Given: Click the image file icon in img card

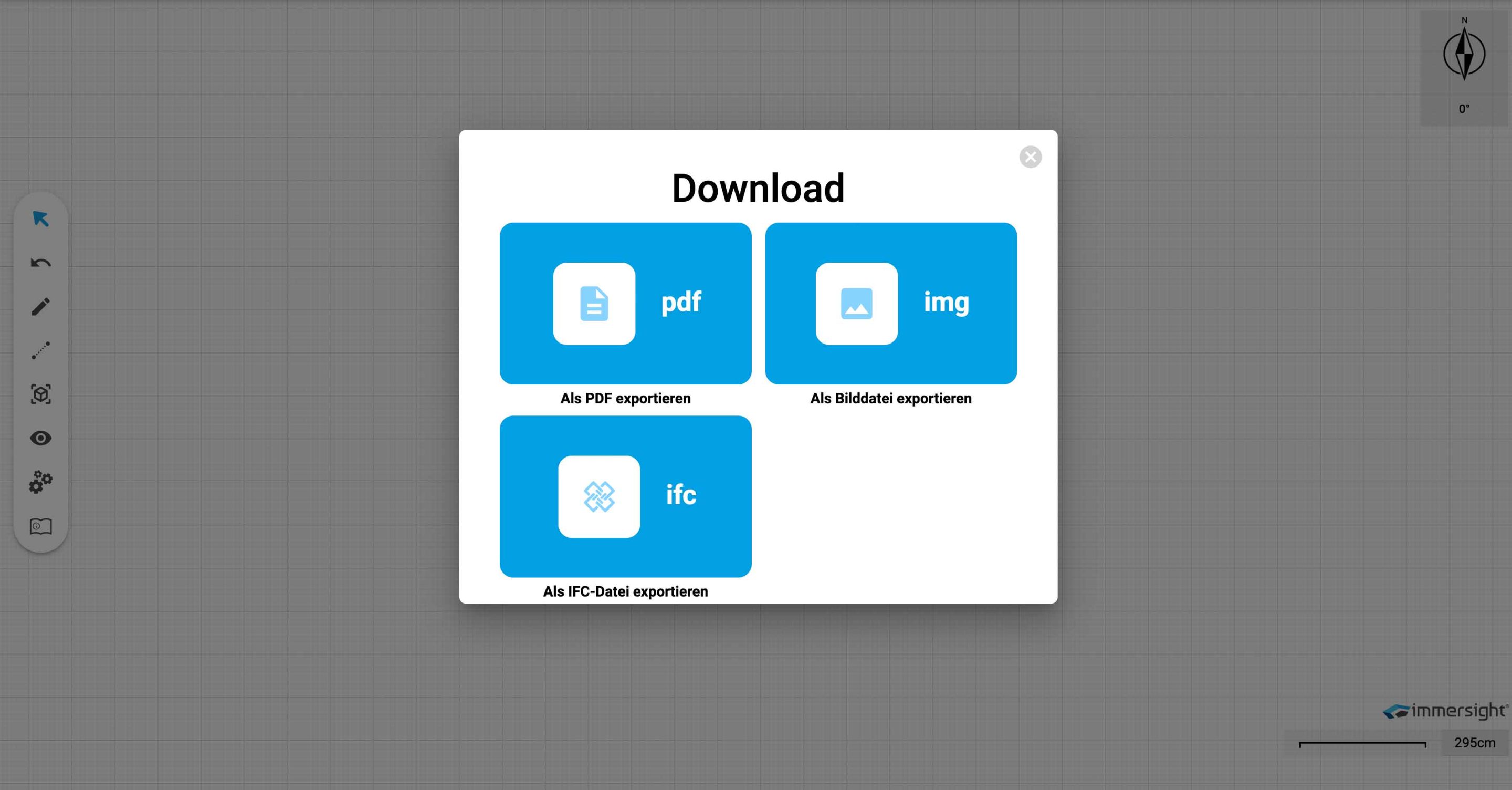Looking at the screenshot, I should coord(856,303).
